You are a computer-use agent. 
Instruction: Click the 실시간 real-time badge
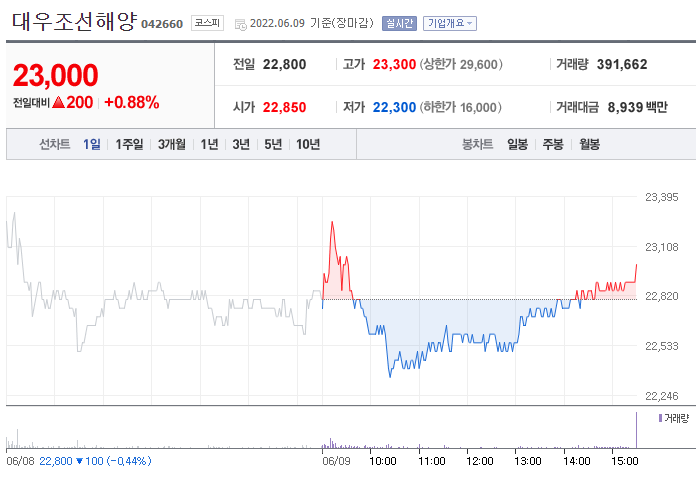click(399, 24)
